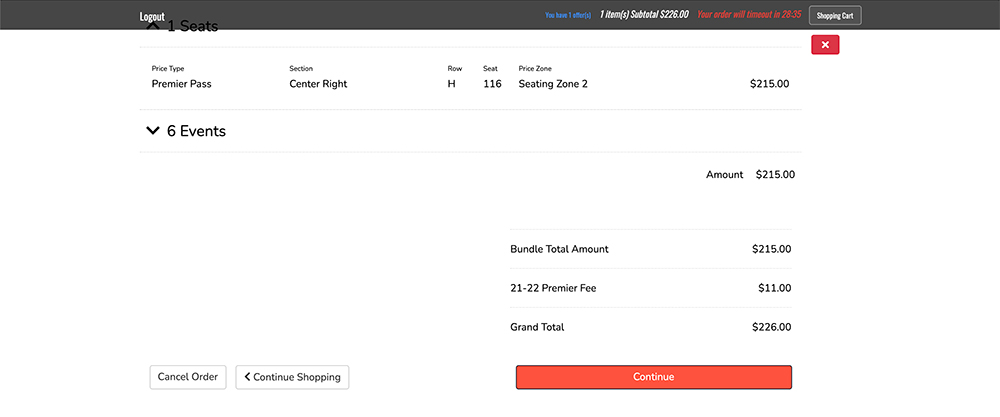The image size is (1000, 417).
Task: Click the row H value
Action: coord(451,84)
